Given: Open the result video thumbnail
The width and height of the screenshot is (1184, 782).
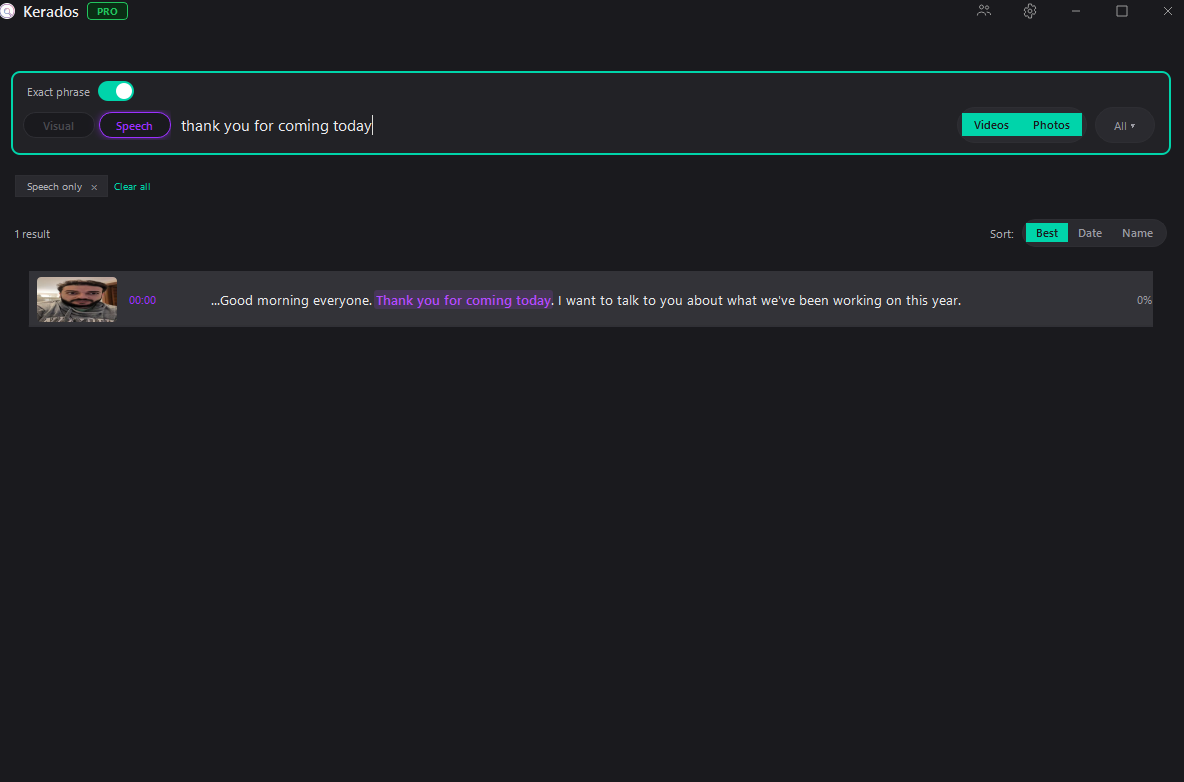Looking at the screenshot, I should [77, 299].
